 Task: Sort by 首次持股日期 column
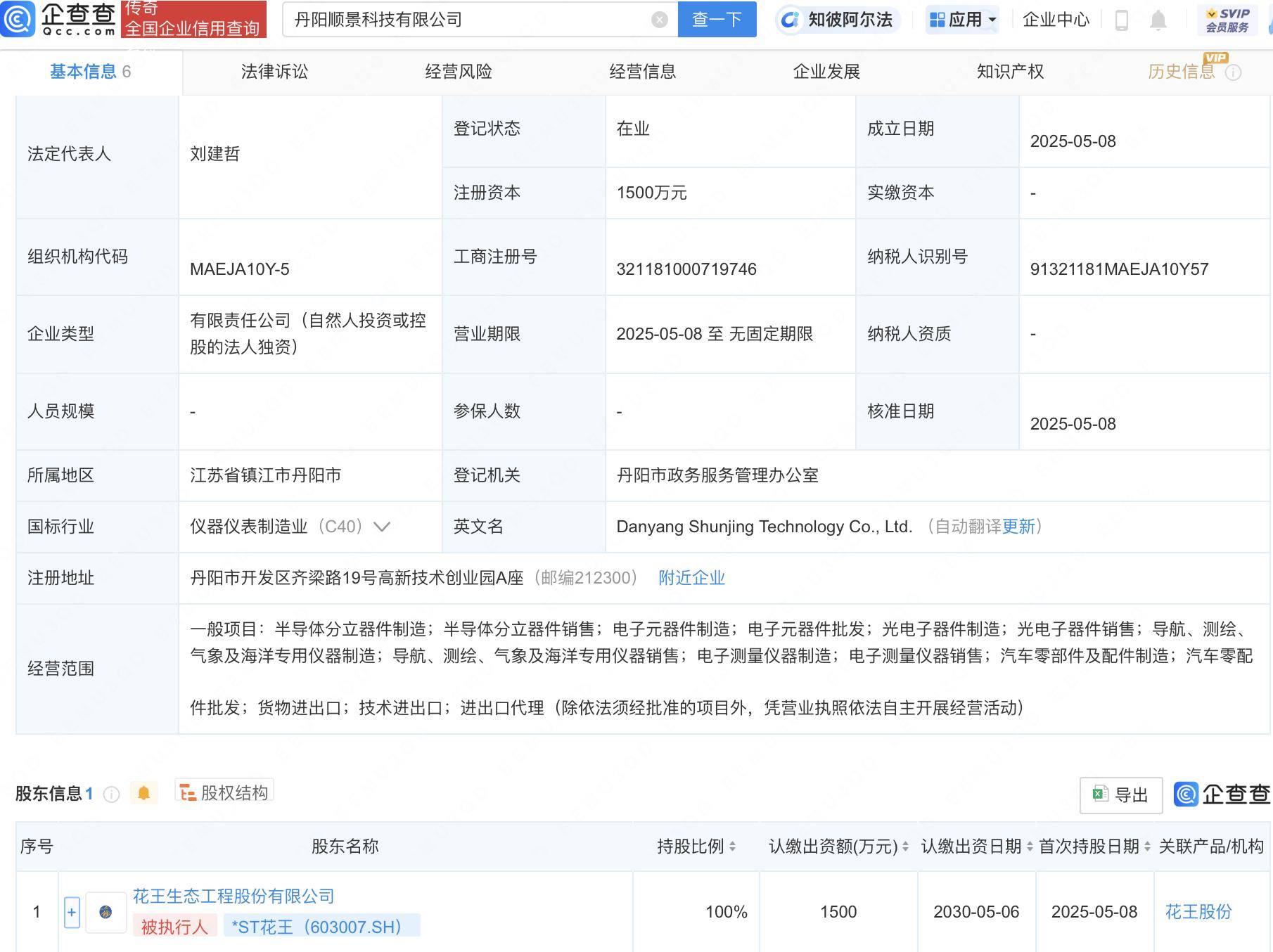pos(1147,847)
